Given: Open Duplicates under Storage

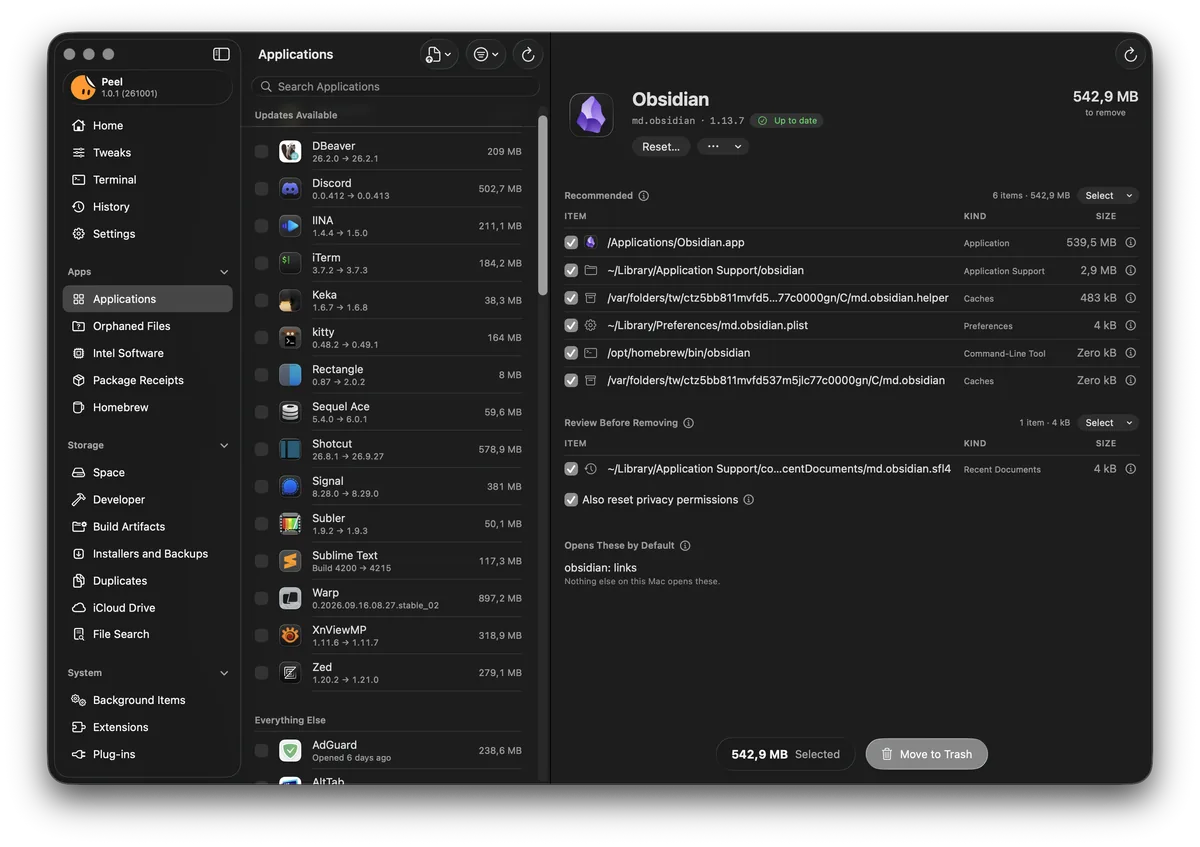Looking at the screenshot, I should 147,580.
